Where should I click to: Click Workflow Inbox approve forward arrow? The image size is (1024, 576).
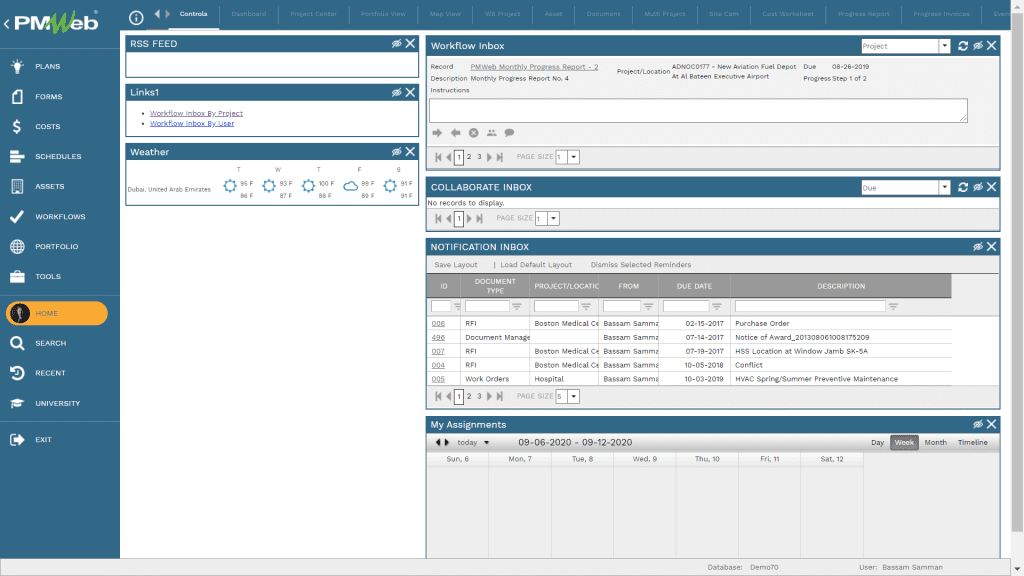click(x=437, y=133)
